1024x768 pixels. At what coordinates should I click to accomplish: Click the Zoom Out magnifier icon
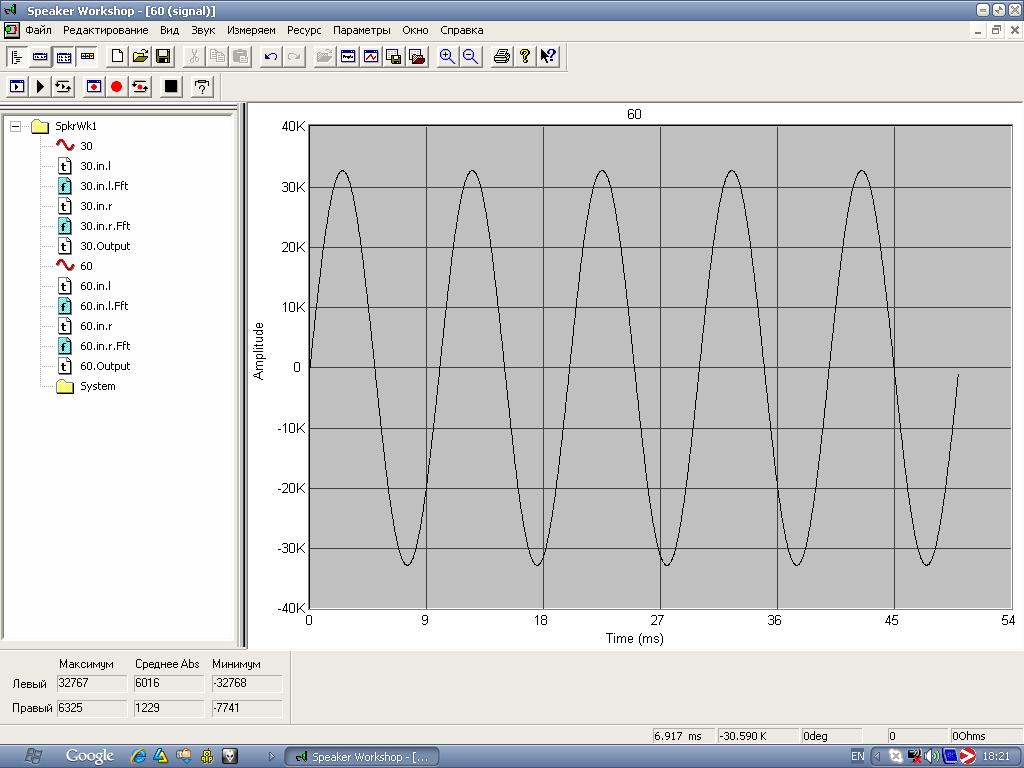pyautogui.click(x=470, y=57)
